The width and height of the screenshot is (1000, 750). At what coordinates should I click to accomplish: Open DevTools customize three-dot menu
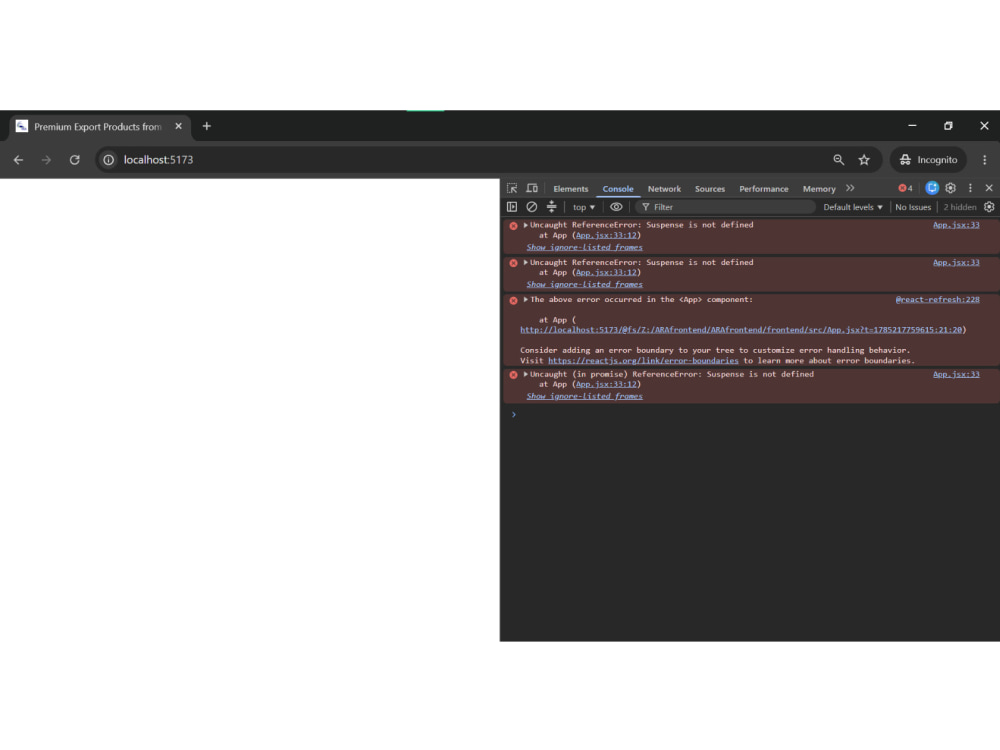[x=971, y=188]
